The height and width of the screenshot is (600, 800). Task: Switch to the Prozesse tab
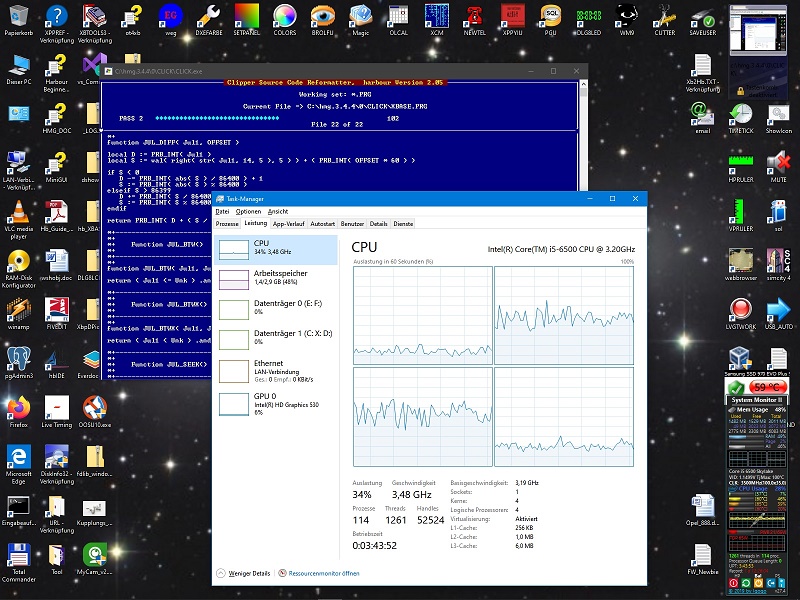tap(227, 223)
